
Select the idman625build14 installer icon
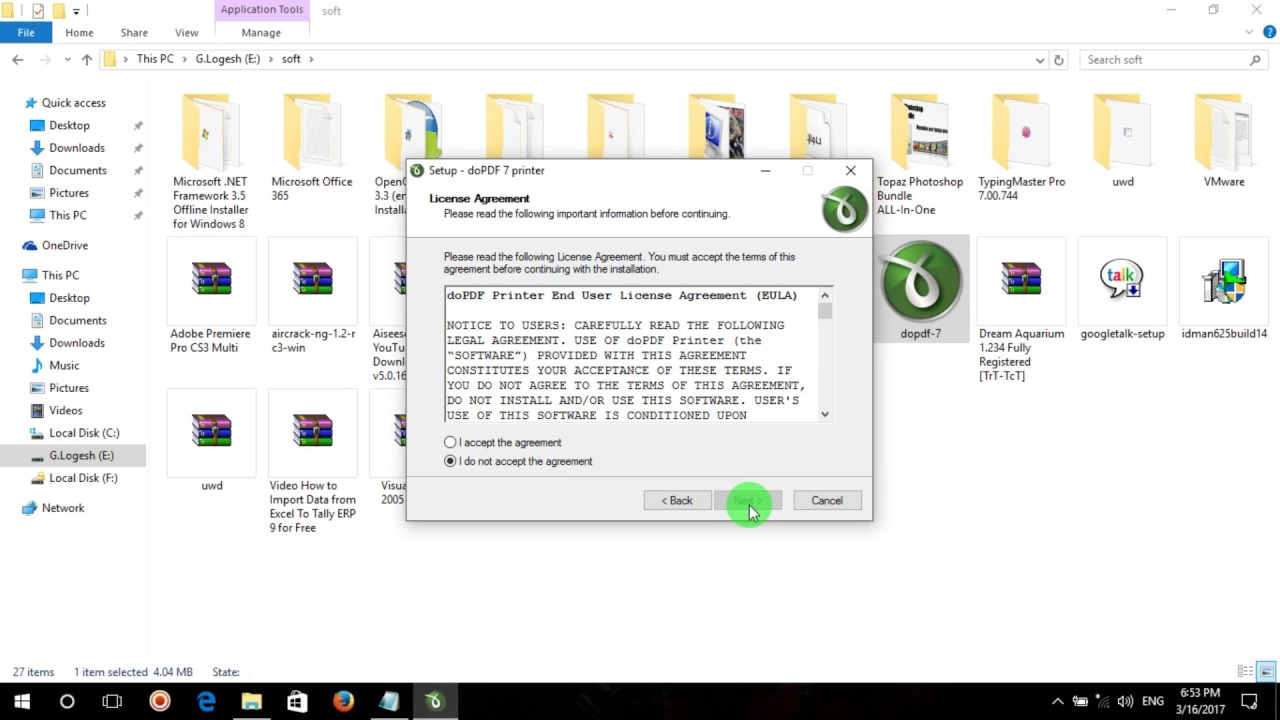pos(1224,280)
